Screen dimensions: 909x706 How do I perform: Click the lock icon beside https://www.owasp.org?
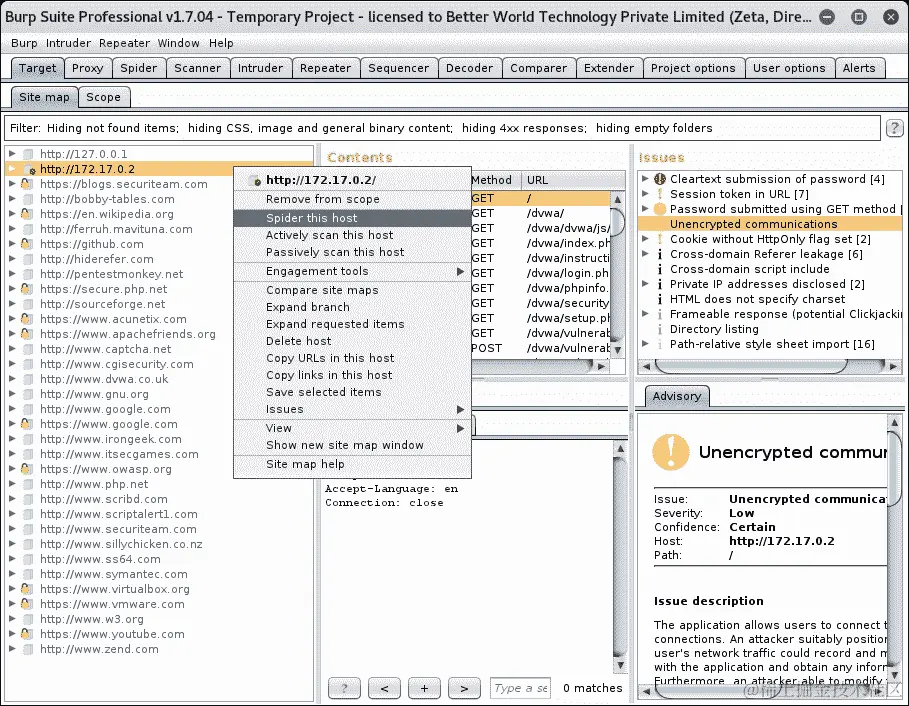coord(27,469)
